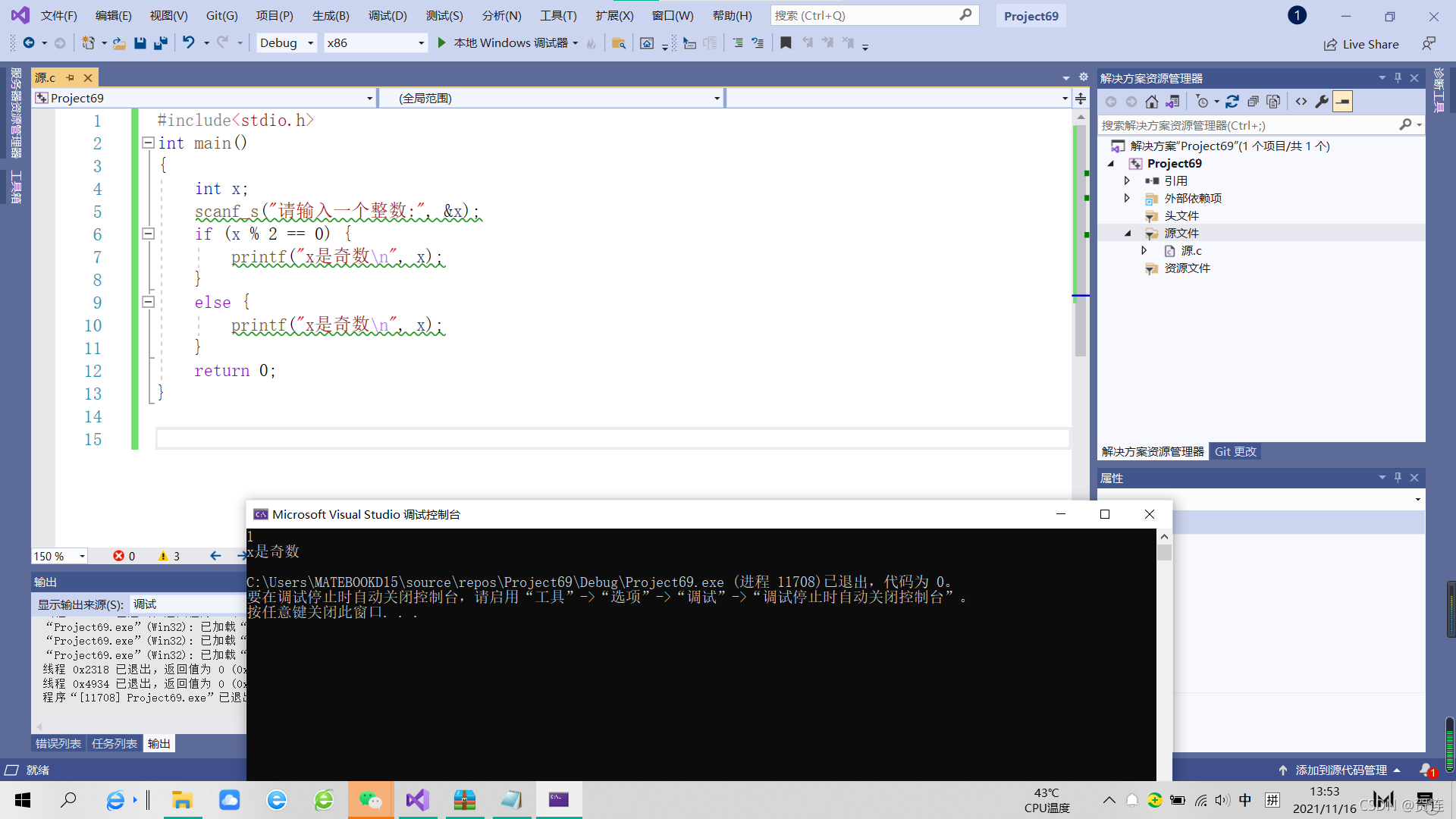Click the Undo arrow icon

click(188, 43)
